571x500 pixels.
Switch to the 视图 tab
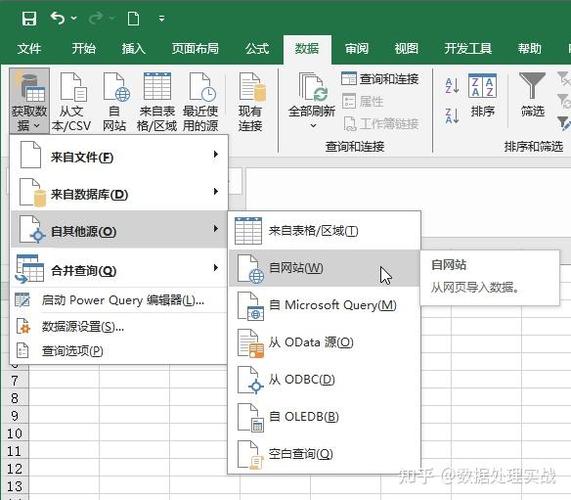click(x=406, y=48)
